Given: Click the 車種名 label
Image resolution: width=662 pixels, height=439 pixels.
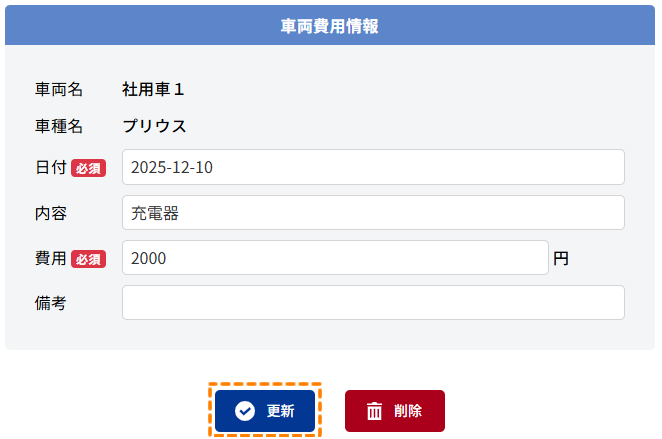Looking at the screenshot, I should pyautogui.click(x=59, y=126).
